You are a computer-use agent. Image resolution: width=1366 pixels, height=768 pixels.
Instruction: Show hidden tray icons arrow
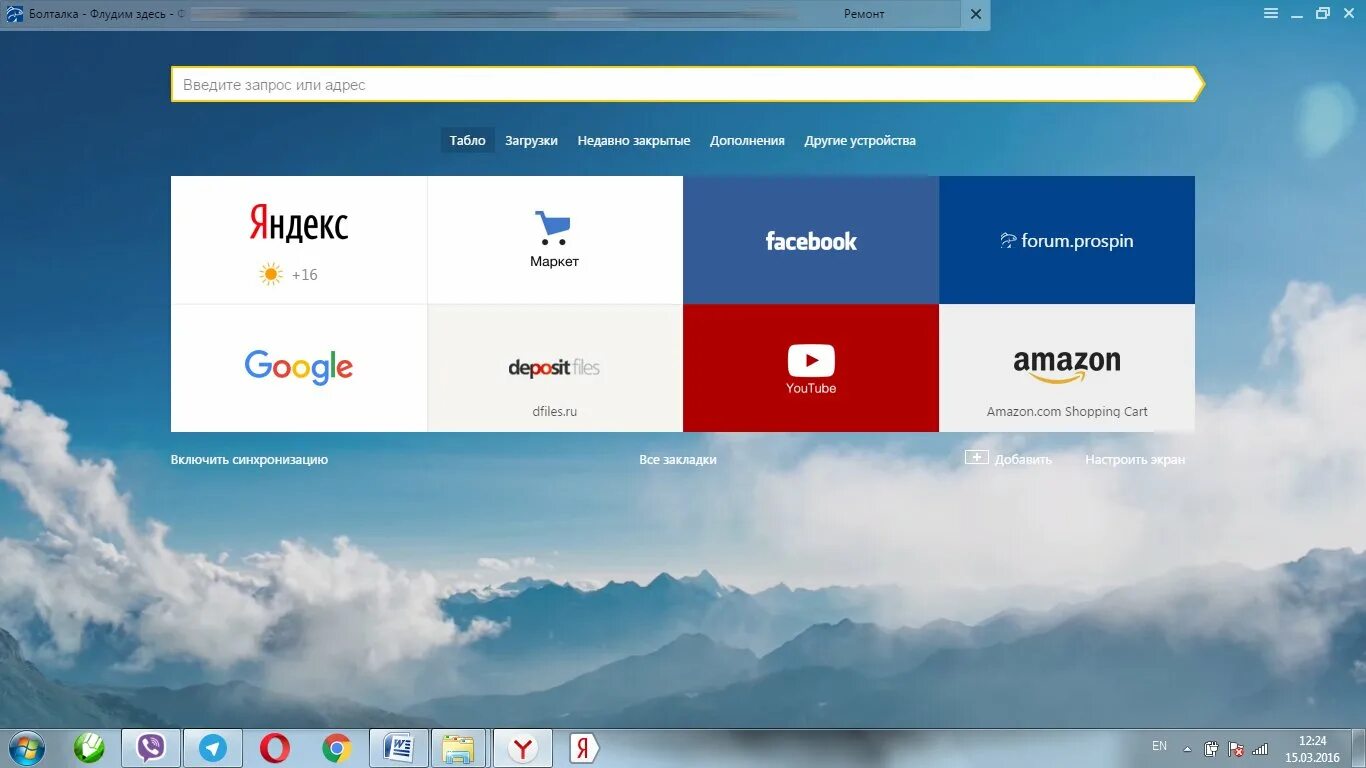tap(1187, 748)
